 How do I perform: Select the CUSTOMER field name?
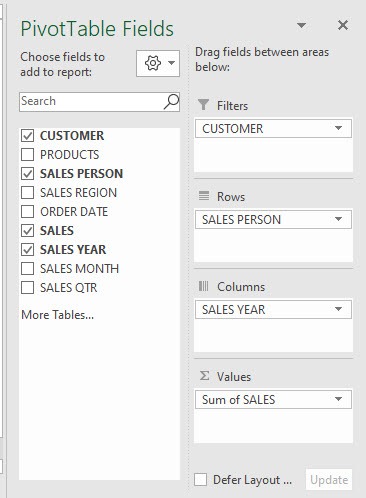tap(72, 136)
